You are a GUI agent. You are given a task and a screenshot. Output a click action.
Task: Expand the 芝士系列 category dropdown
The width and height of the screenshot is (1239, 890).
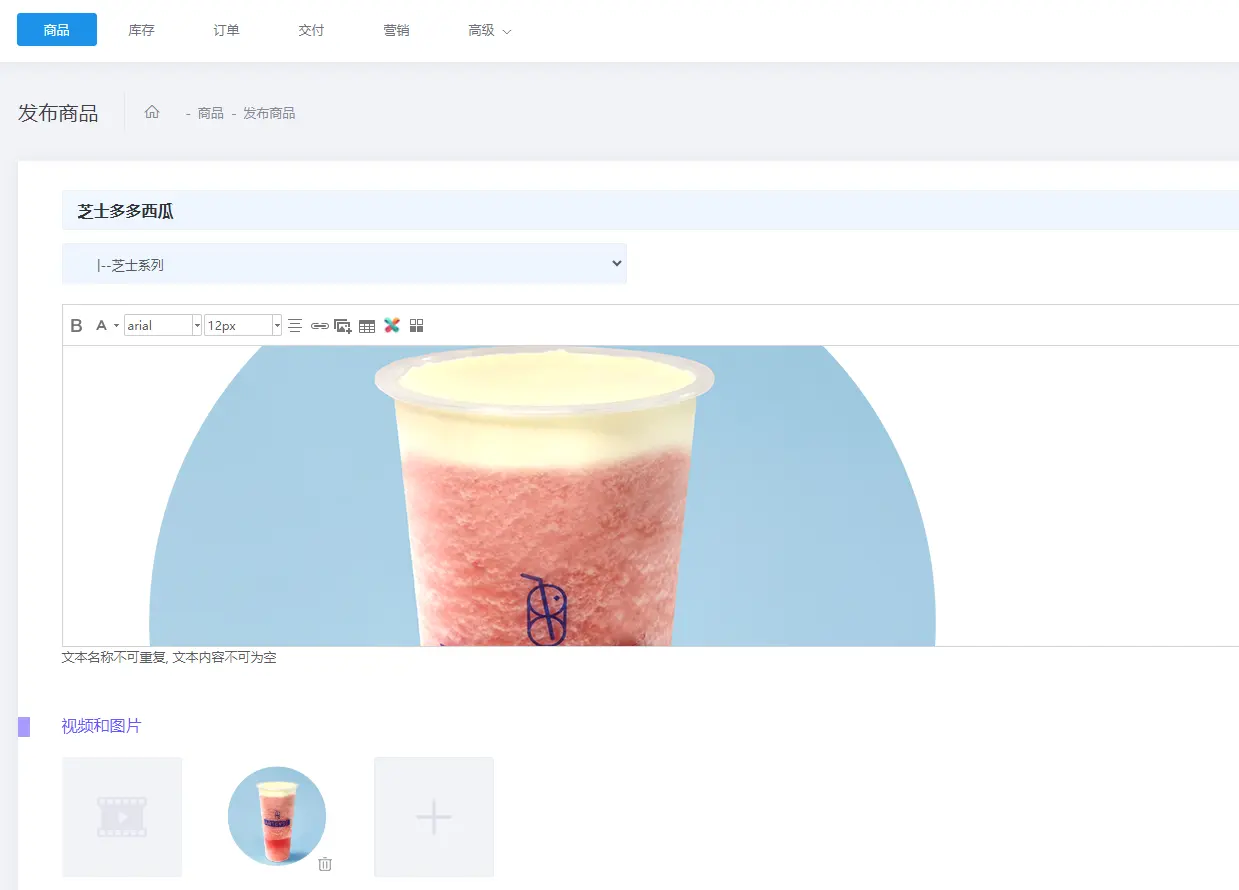[x=344, y=264]
